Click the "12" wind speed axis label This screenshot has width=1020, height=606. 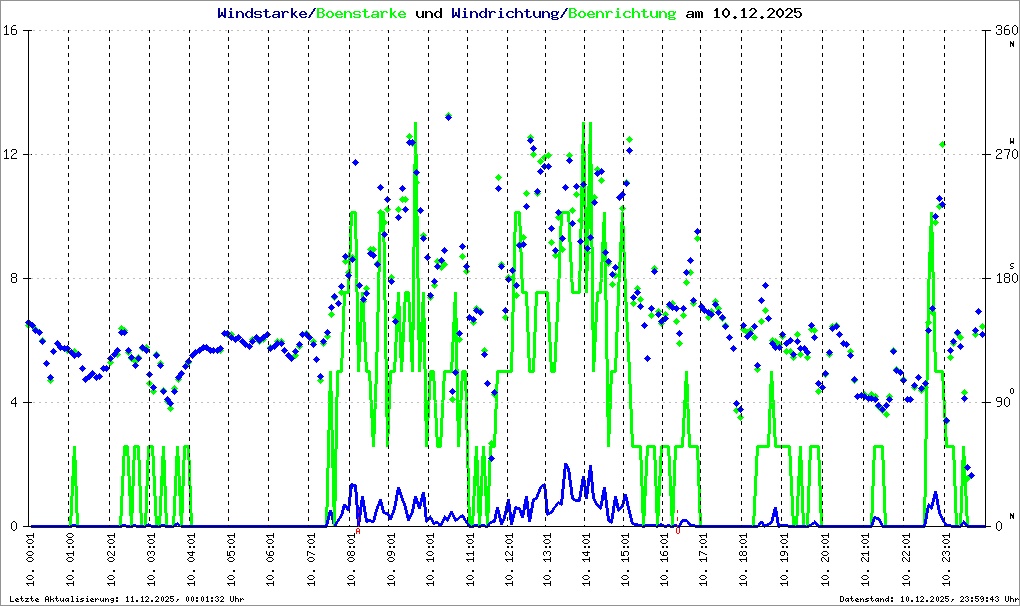pos(9,155)
